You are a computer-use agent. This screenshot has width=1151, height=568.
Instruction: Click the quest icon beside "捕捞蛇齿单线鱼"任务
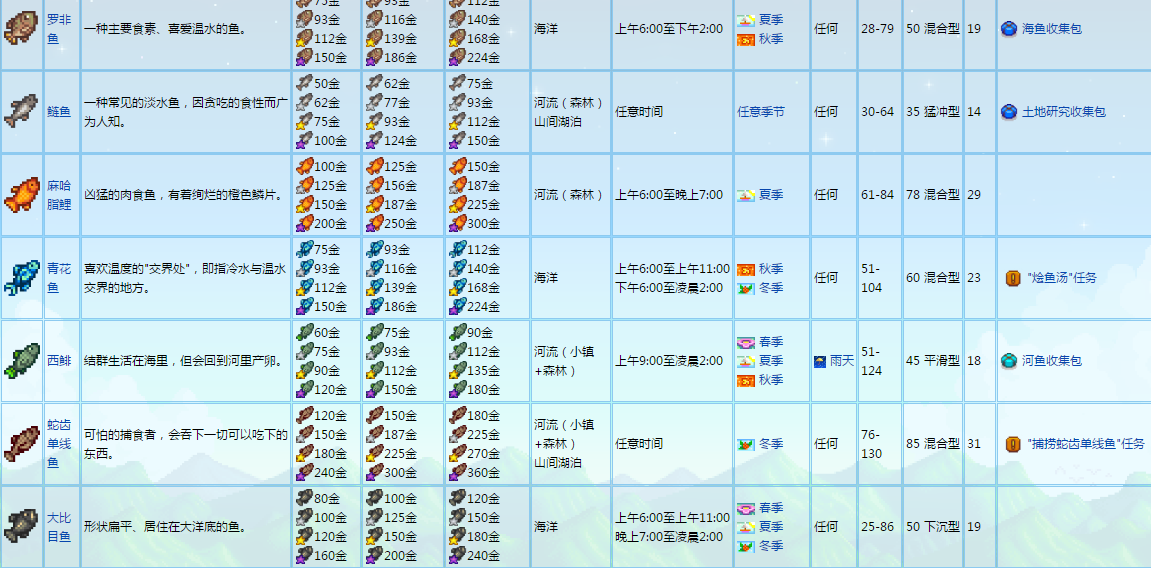tap(1013, 443)
